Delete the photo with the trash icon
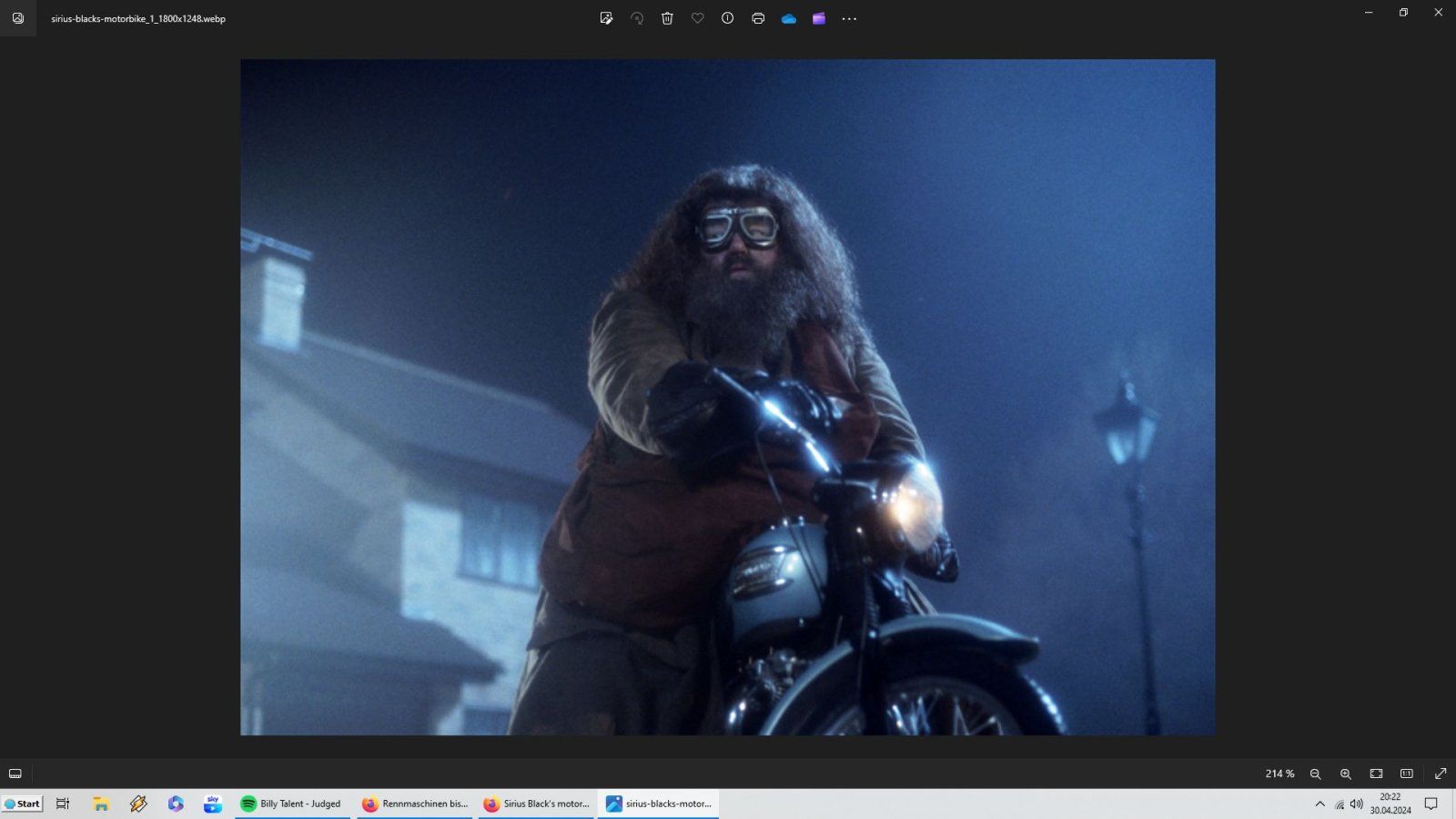The height and width of the screenshot is (819, 1456). coord(667,18)
